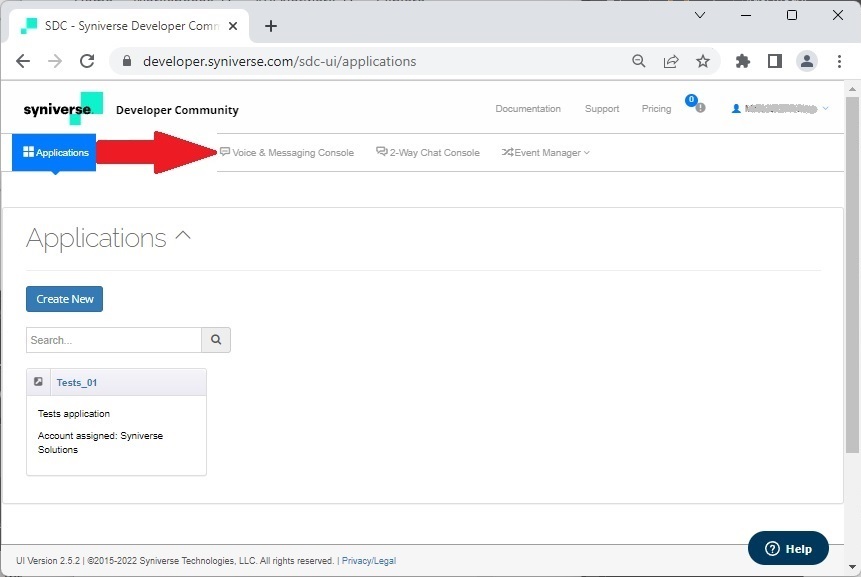This screenshot has height=577, width=861.
Task: Click the notifications alert icon with badge
Action: (697, 106)
